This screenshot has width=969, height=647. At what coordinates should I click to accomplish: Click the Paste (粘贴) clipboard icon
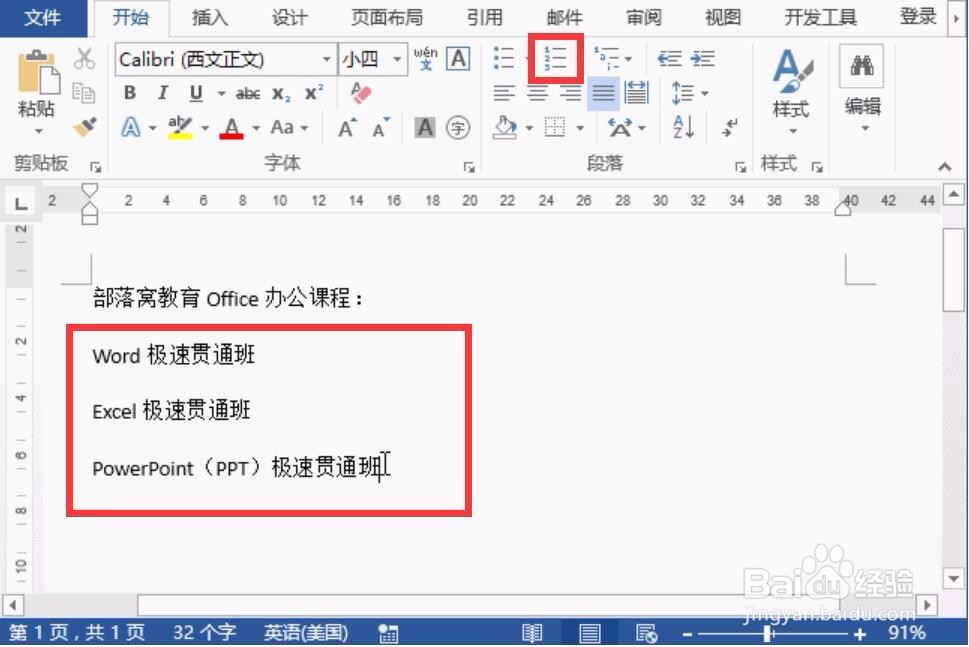click(x=38, y=72)
